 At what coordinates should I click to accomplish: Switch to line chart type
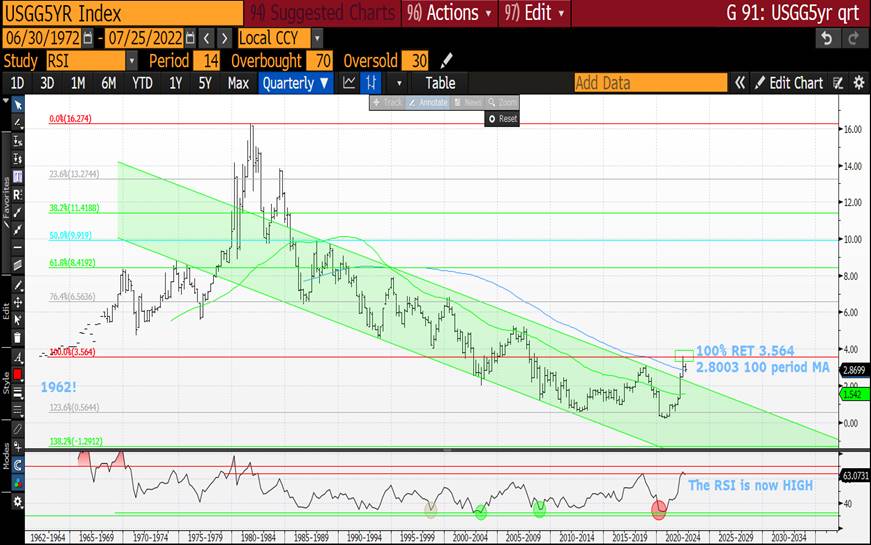pyautogui.click(x=349, y=83)
